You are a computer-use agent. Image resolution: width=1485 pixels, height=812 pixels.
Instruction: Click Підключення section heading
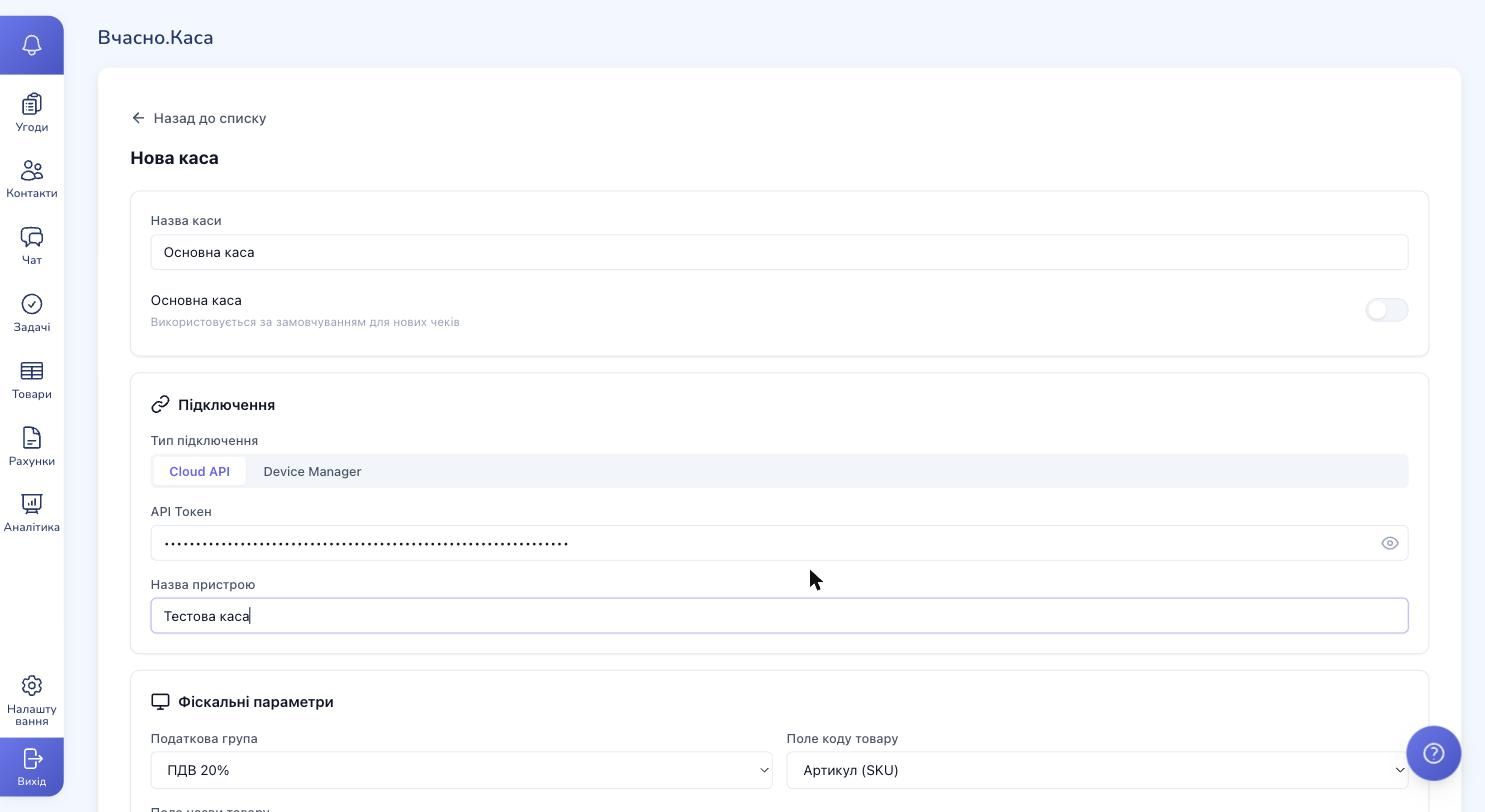pos(226,405)
